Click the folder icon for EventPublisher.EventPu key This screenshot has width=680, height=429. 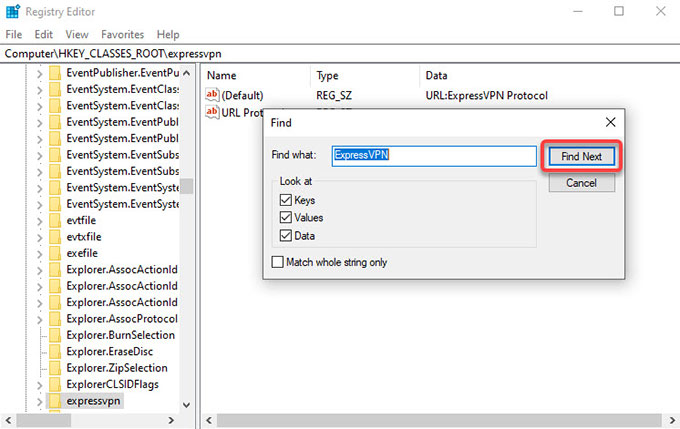pyautogui.click(x=55, y=73)
